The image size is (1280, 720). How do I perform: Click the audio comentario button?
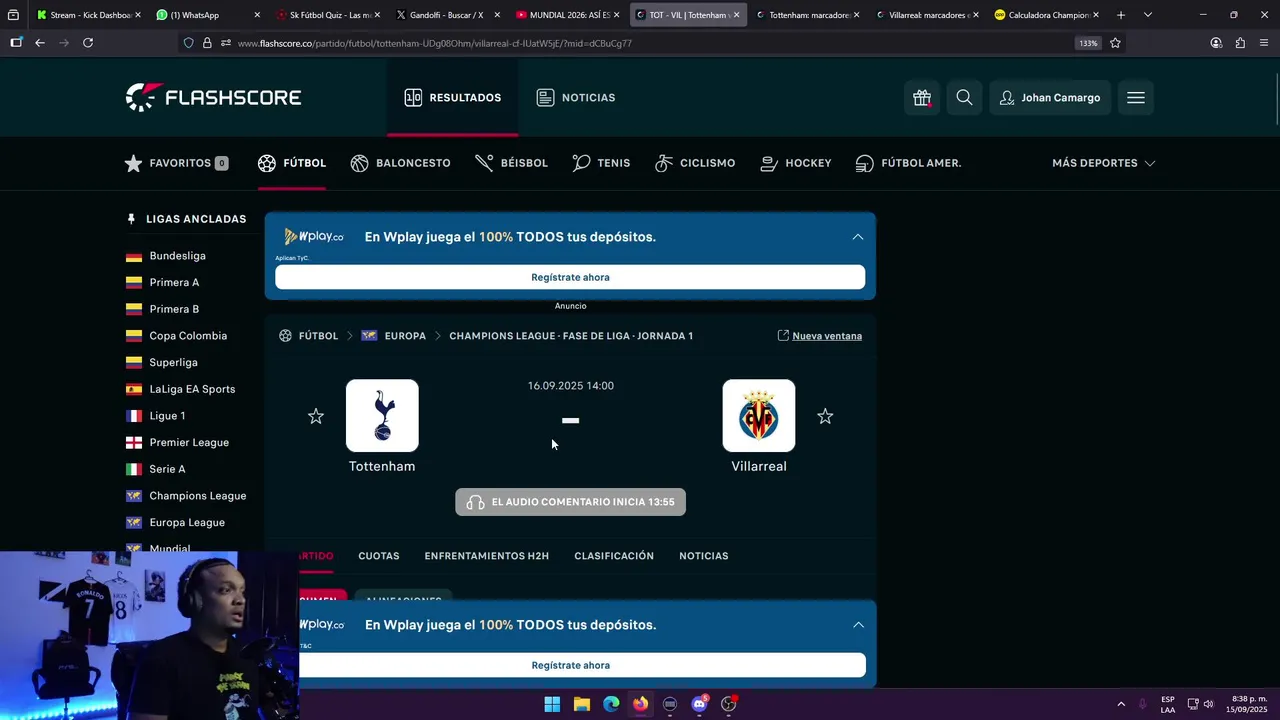pos(570,502)
